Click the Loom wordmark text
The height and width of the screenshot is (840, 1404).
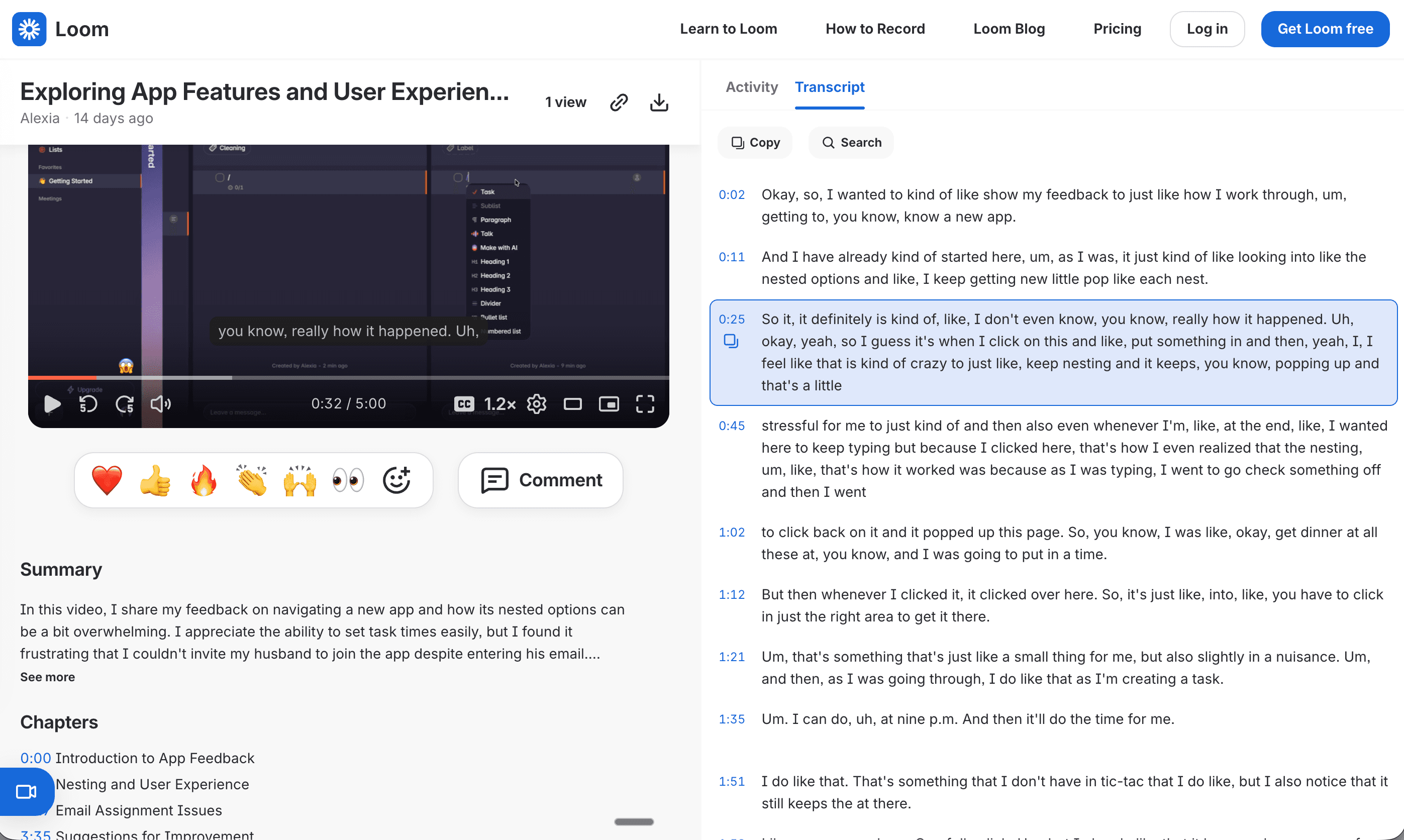(x=82, y=29)
